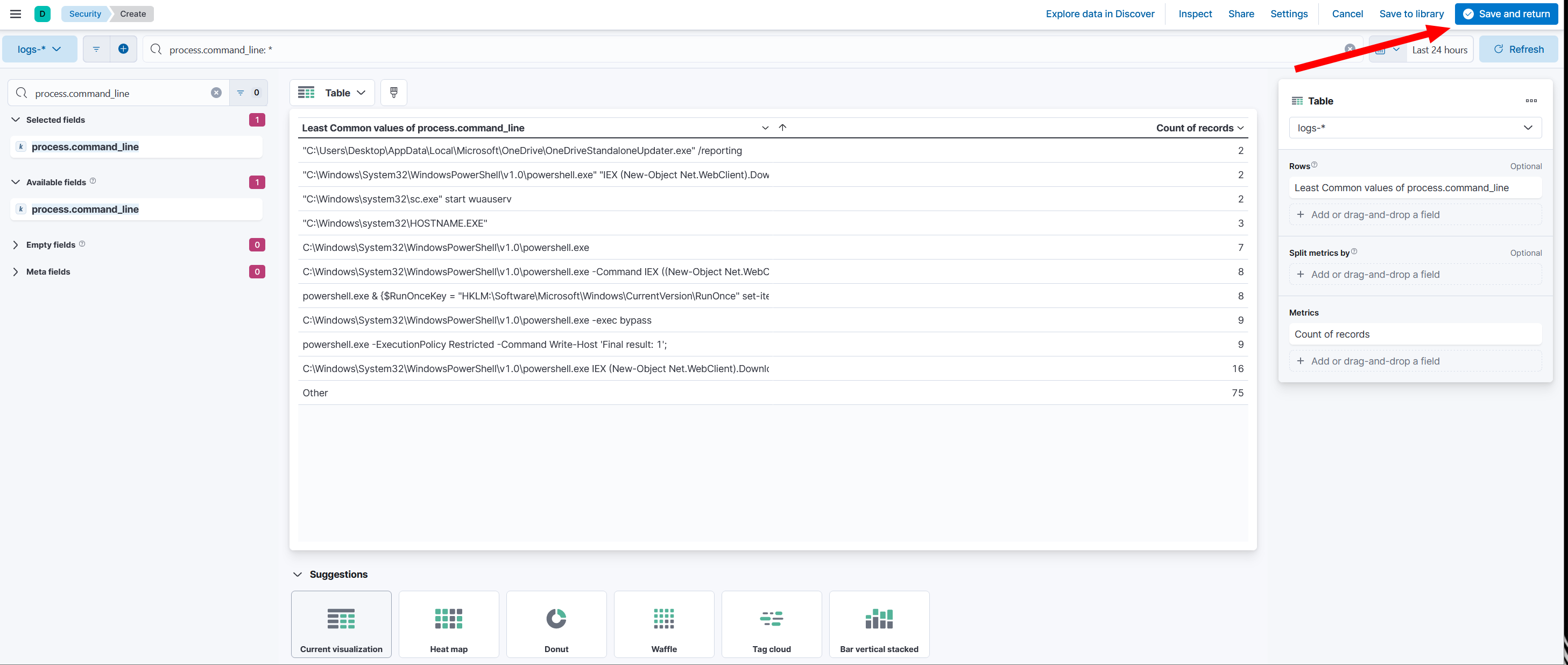The image size is (1568, 665).
Task: Expand the Empty fields section
Action: pyautogui.click(x=16, y=244)
